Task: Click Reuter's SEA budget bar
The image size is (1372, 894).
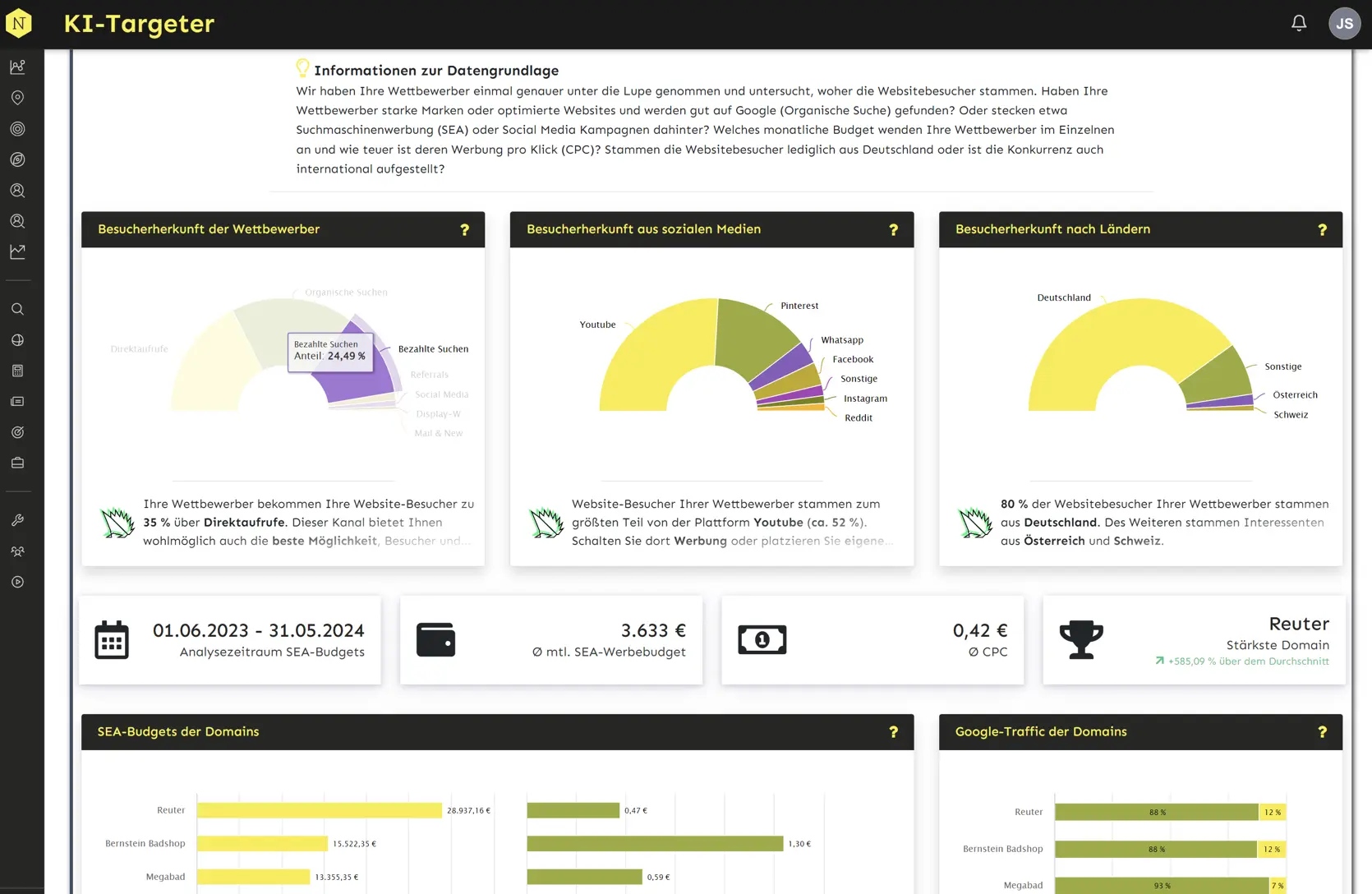Action: click(320, 810)
